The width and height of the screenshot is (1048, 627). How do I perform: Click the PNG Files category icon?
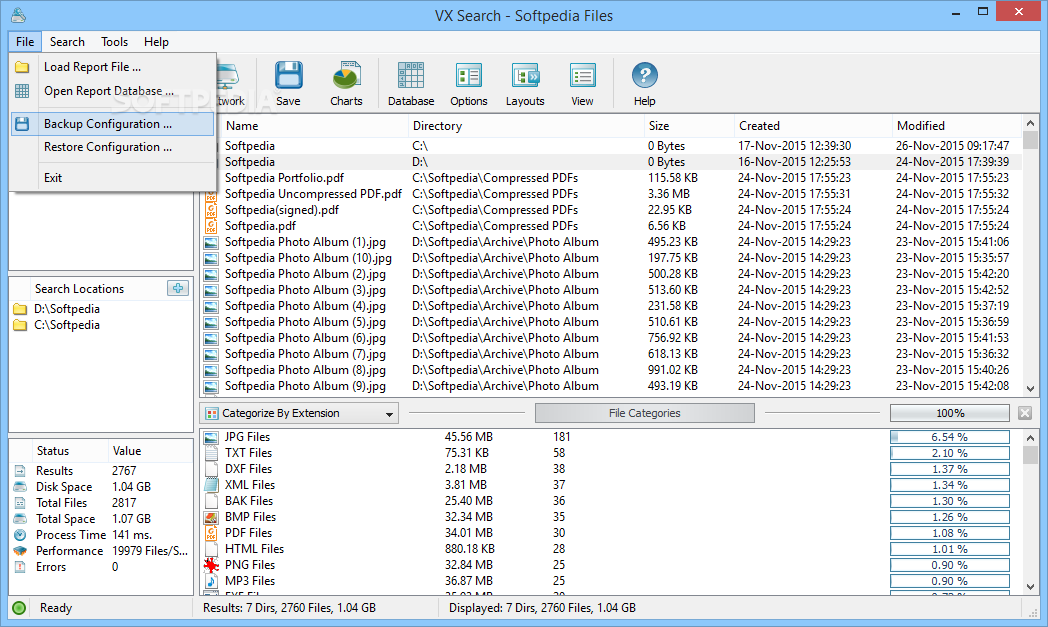click(x=211, y=566)
